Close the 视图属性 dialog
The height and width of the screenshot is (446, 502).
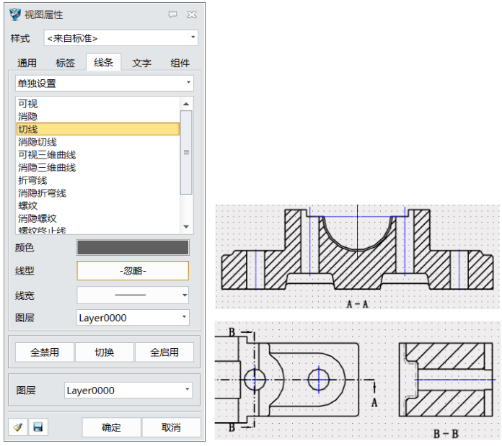coord(192,14)
